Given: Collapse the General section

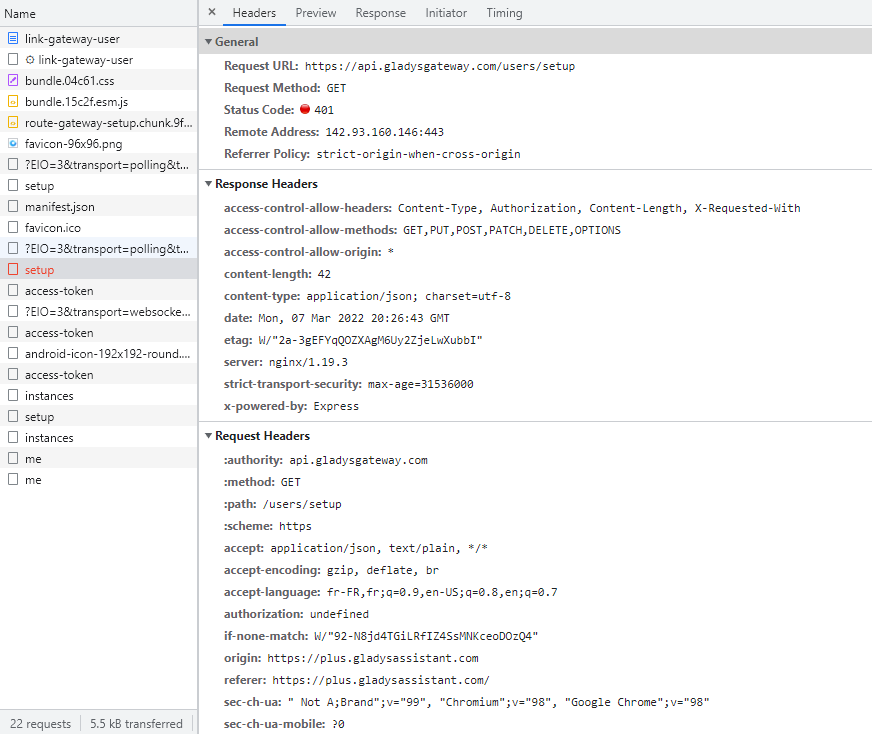Looking at the screenshot, I should 209,42.
